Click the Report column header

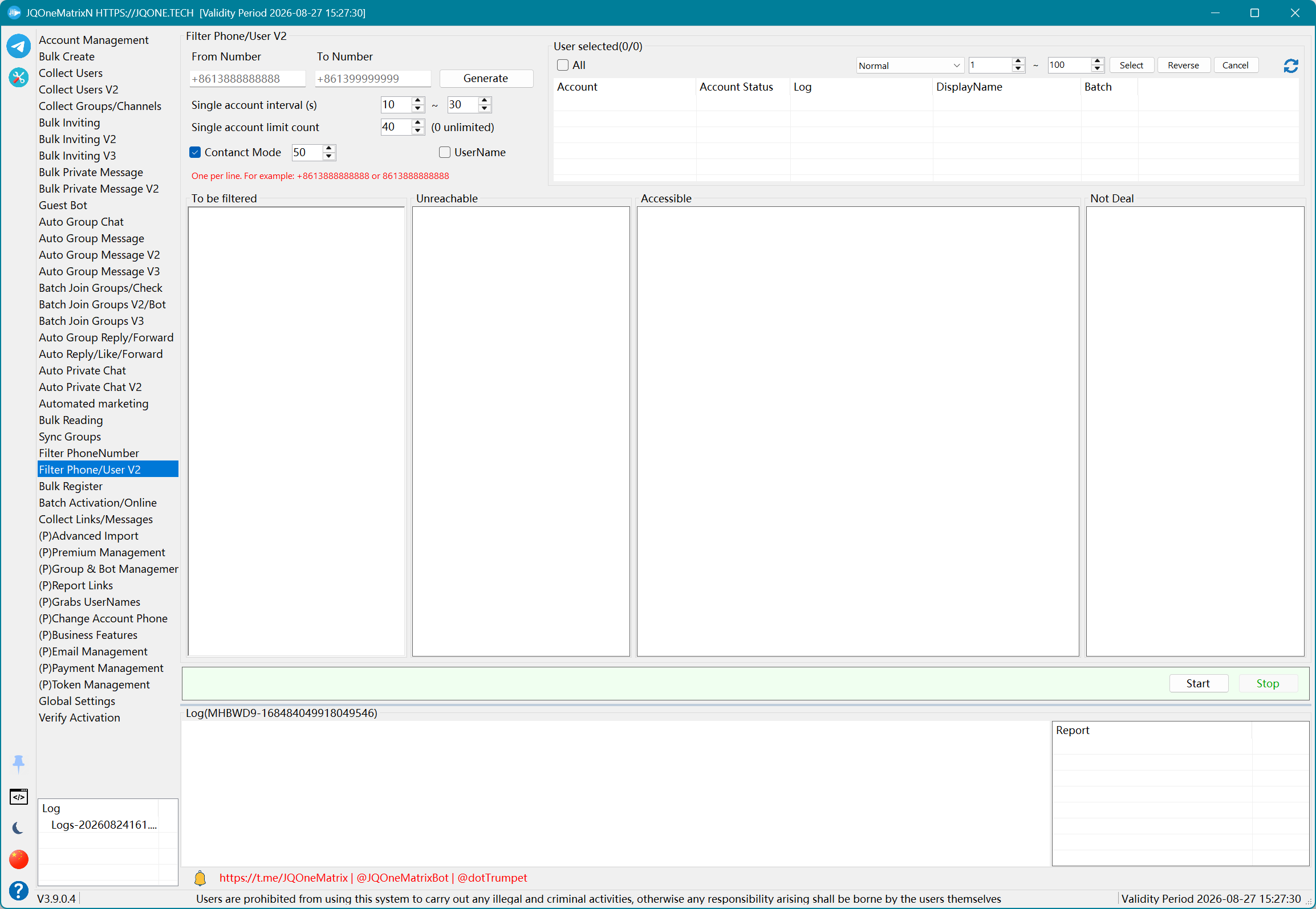coord(1152,730)
